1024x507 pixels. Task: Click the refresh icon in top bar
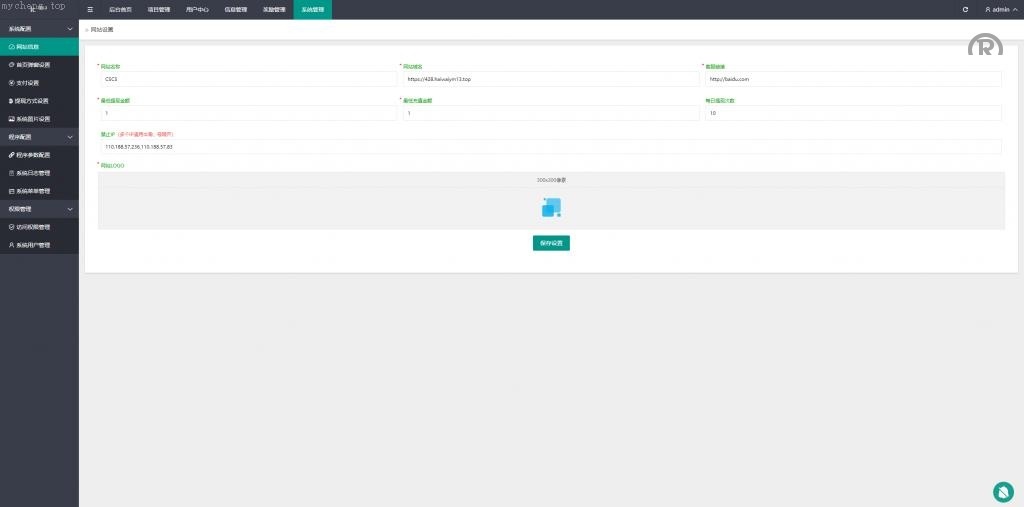[965, 9]
